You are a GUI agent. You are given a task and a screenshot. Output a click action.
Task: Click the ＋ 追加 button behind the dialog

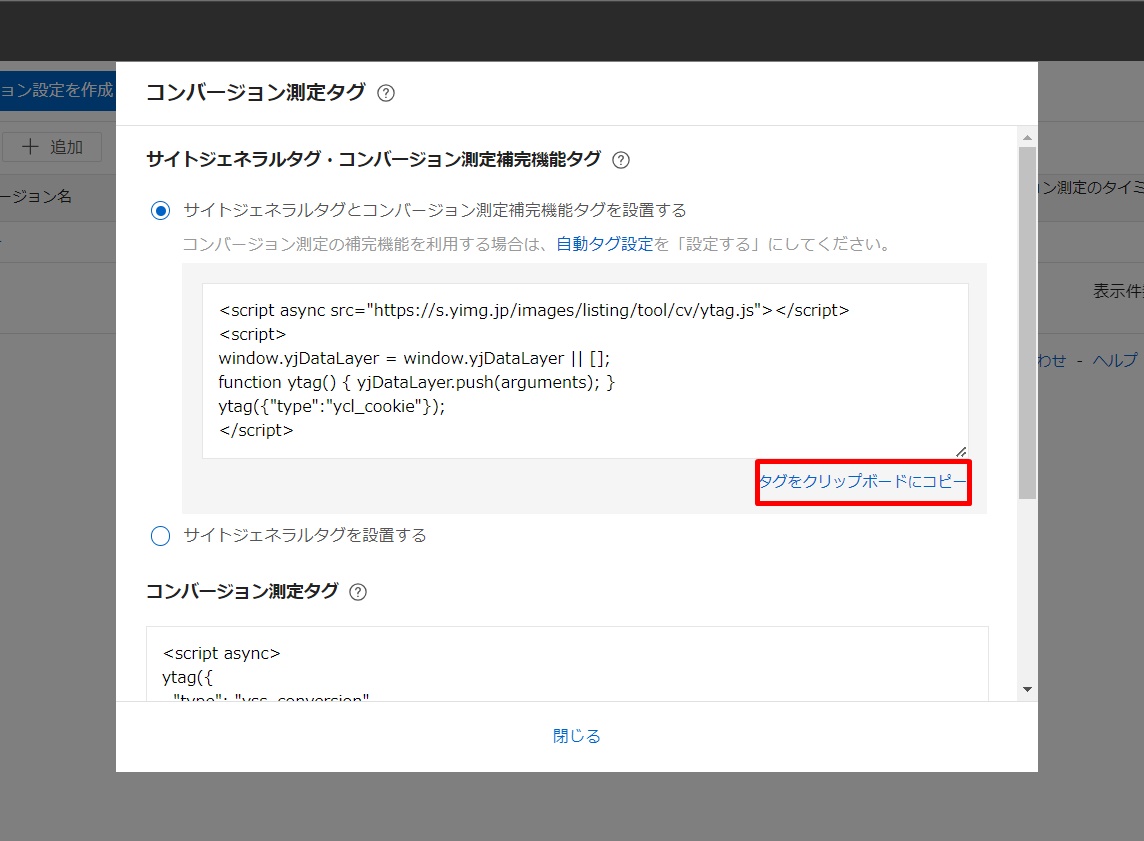coord(52,147)
